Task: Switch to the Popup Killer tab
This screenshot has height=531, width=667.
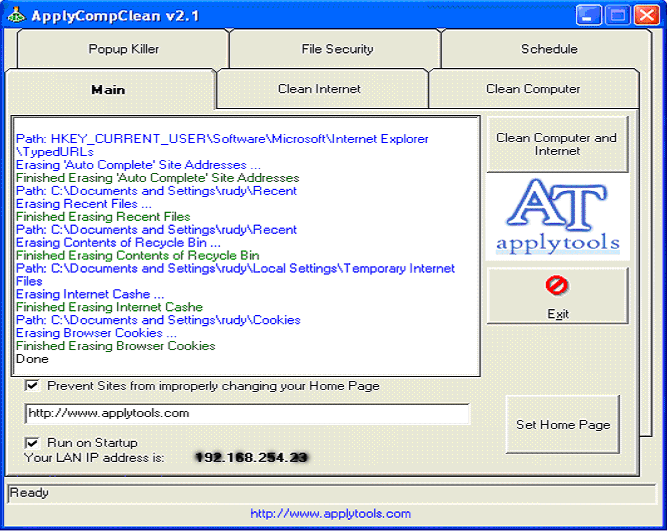Action: click(x=123, y=49)
